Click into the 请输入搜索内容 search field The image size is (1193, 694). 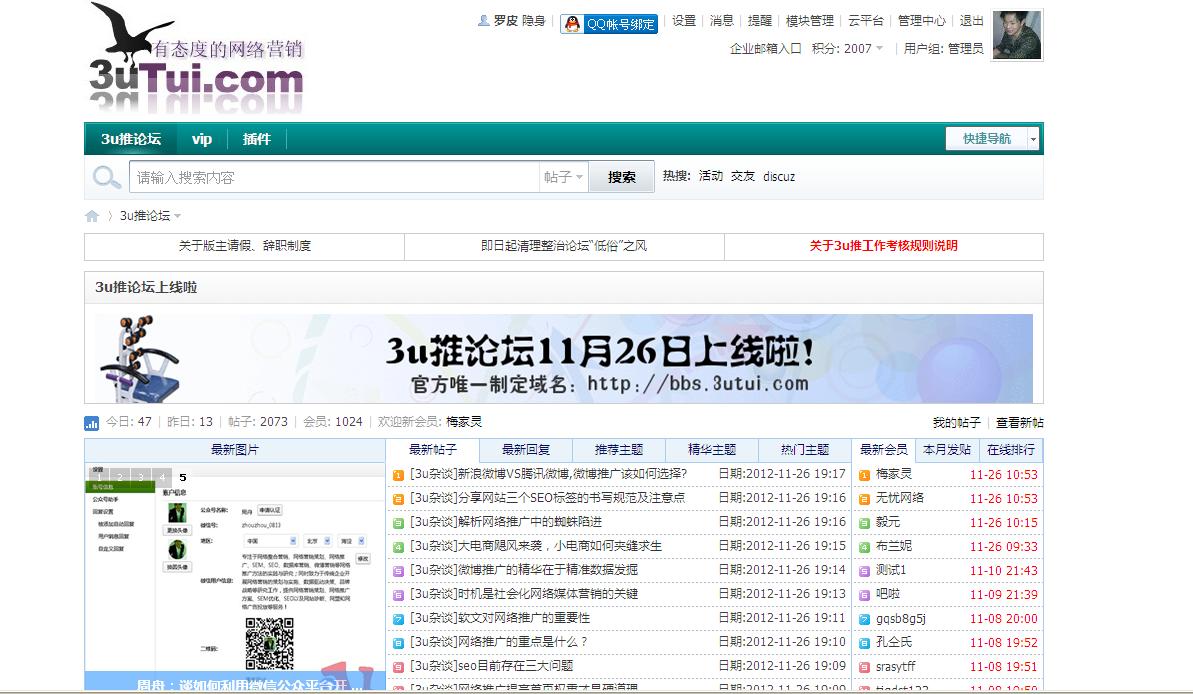pos(335,177)
